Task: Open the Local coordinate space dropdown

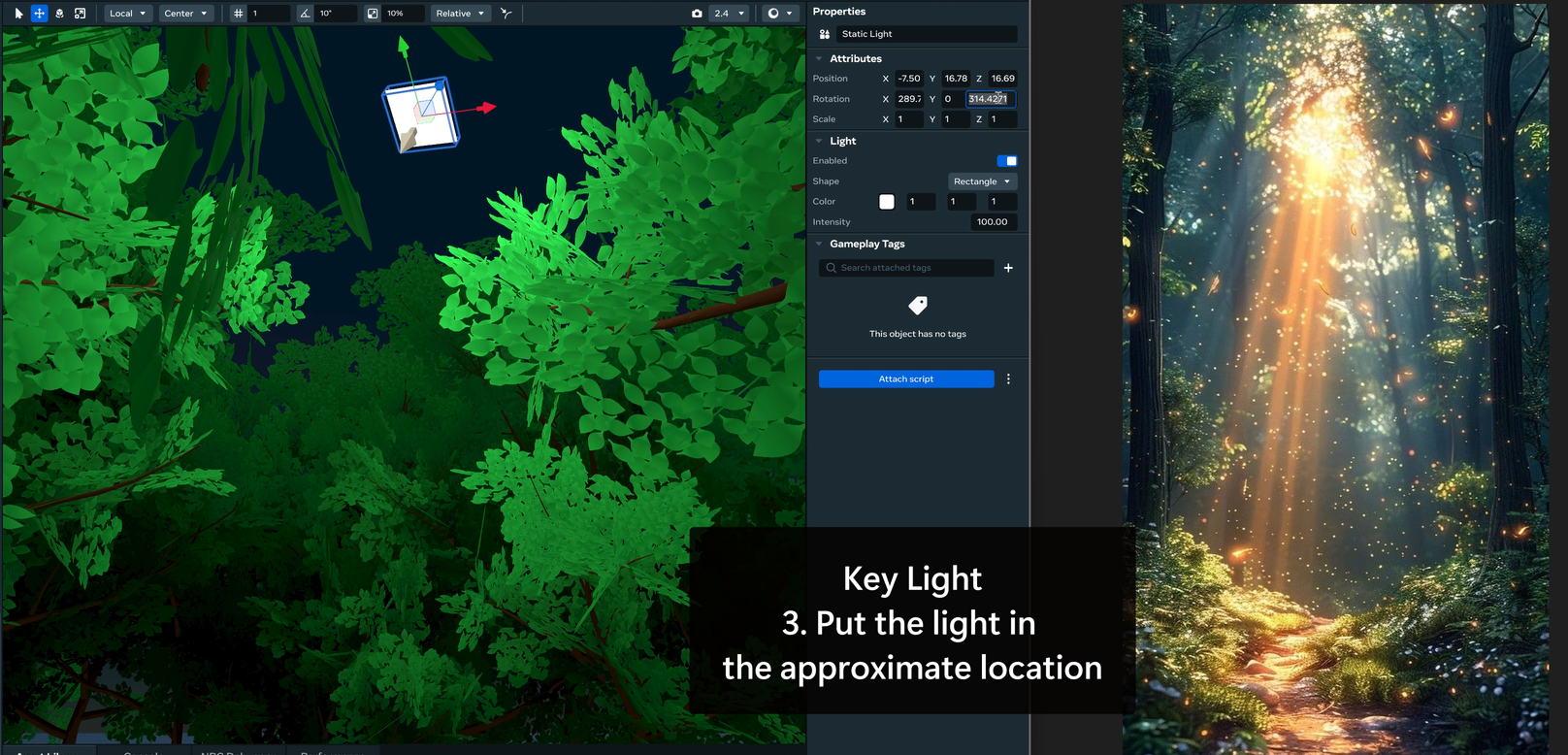Action: 127,14
